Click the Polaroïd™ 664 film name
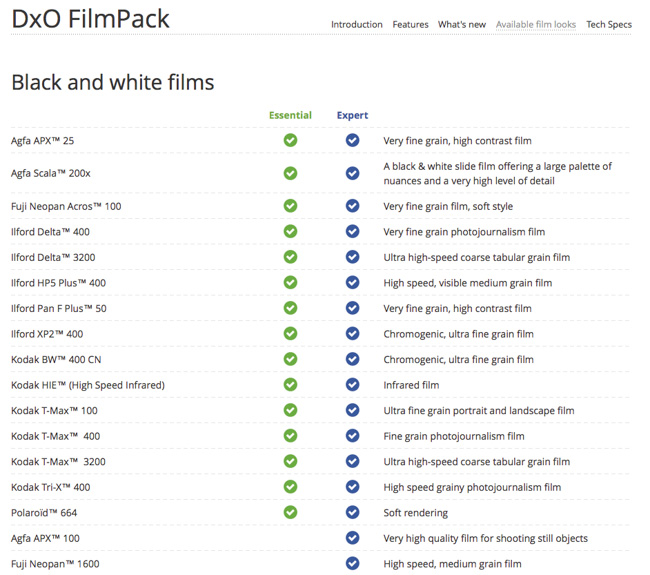This screenshot has width=650, height=575. click(44, 513)
